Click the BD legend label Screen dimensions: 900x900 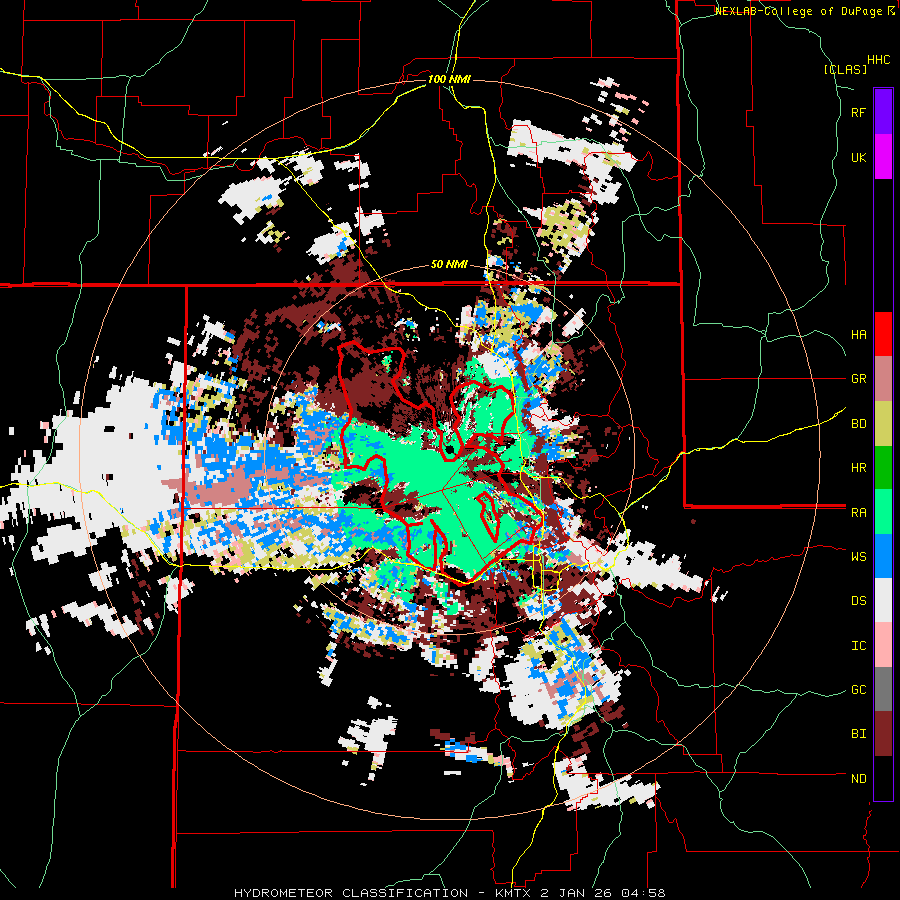coord(858,424)
